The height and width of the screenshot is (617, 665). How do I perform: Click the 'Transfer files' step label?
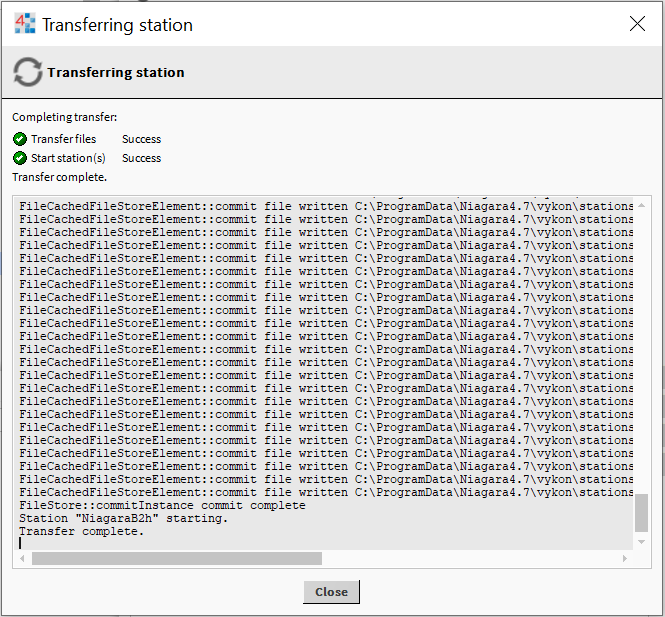[x=63, y=139]
